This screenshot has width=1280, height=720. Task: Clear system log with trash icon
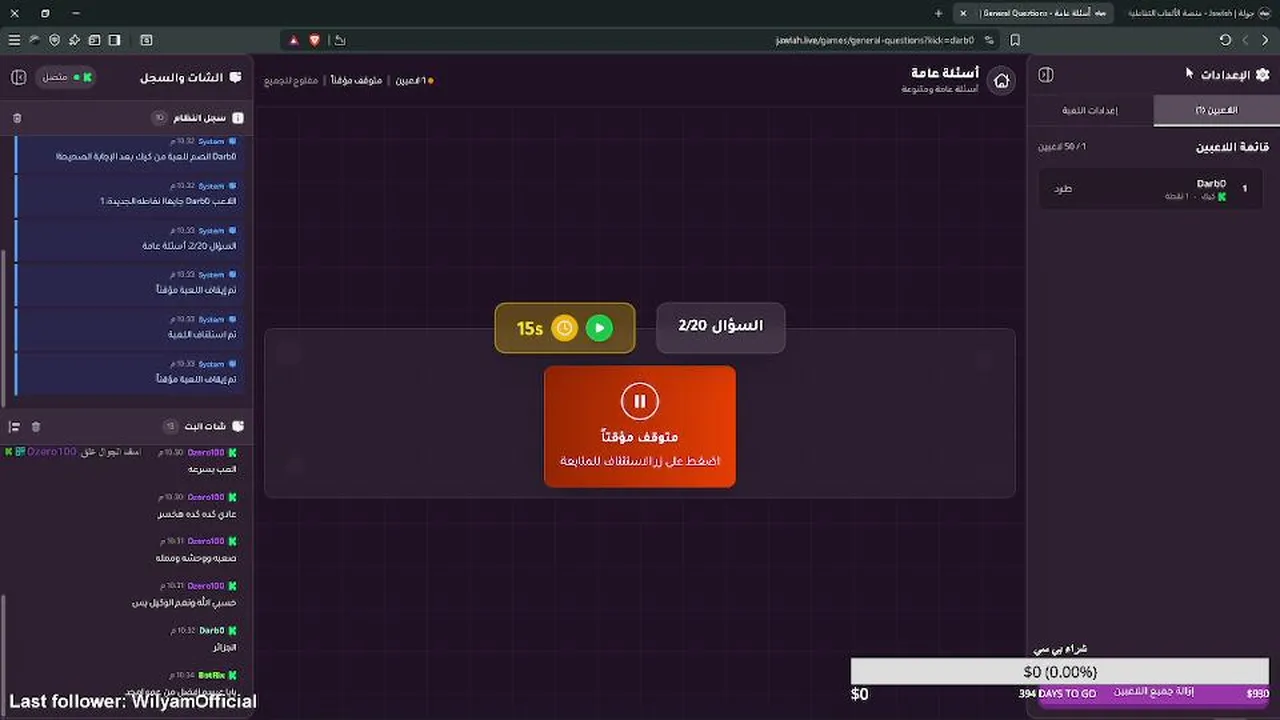pos(17,118)
